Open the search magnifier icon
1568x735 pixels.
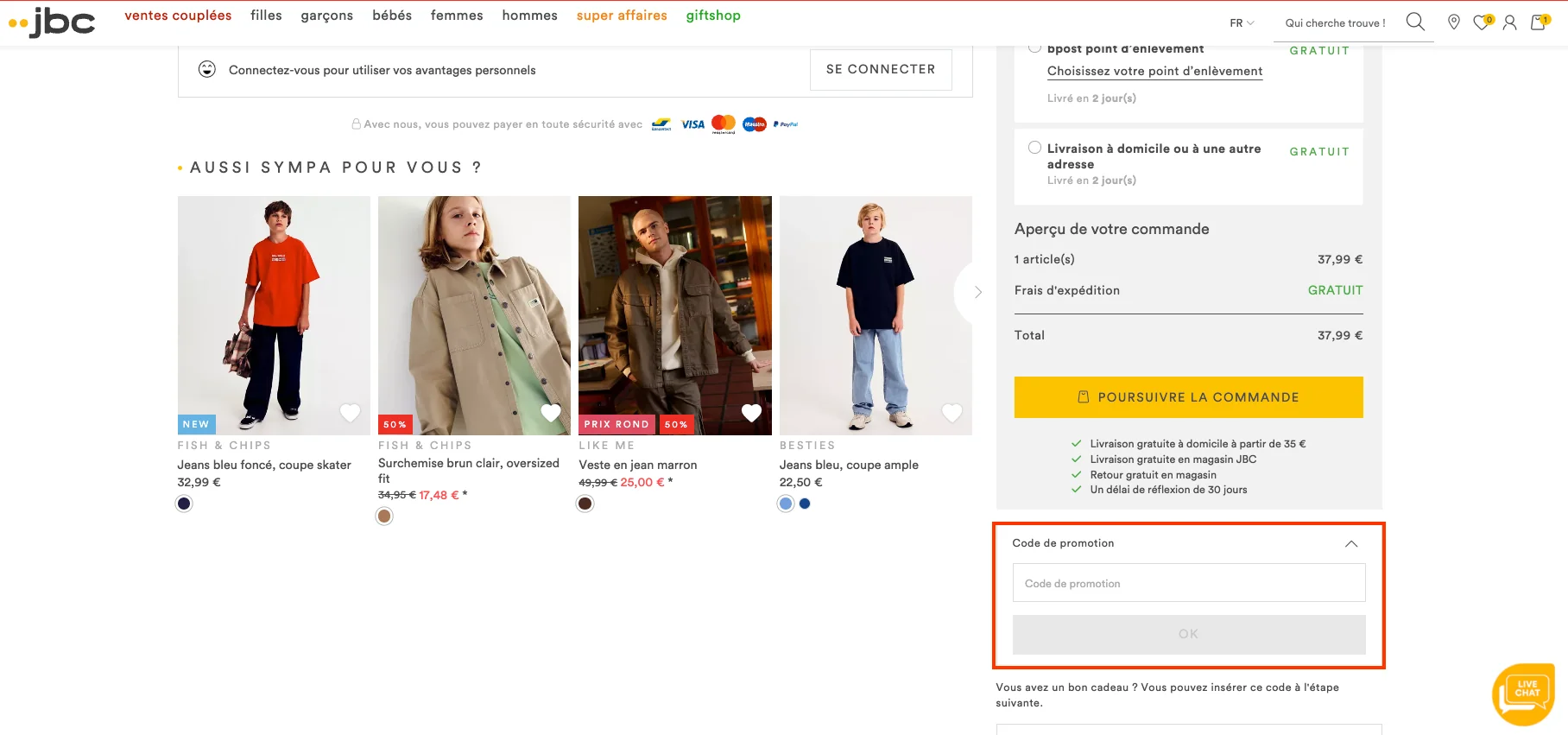[x=1415, y=22]
